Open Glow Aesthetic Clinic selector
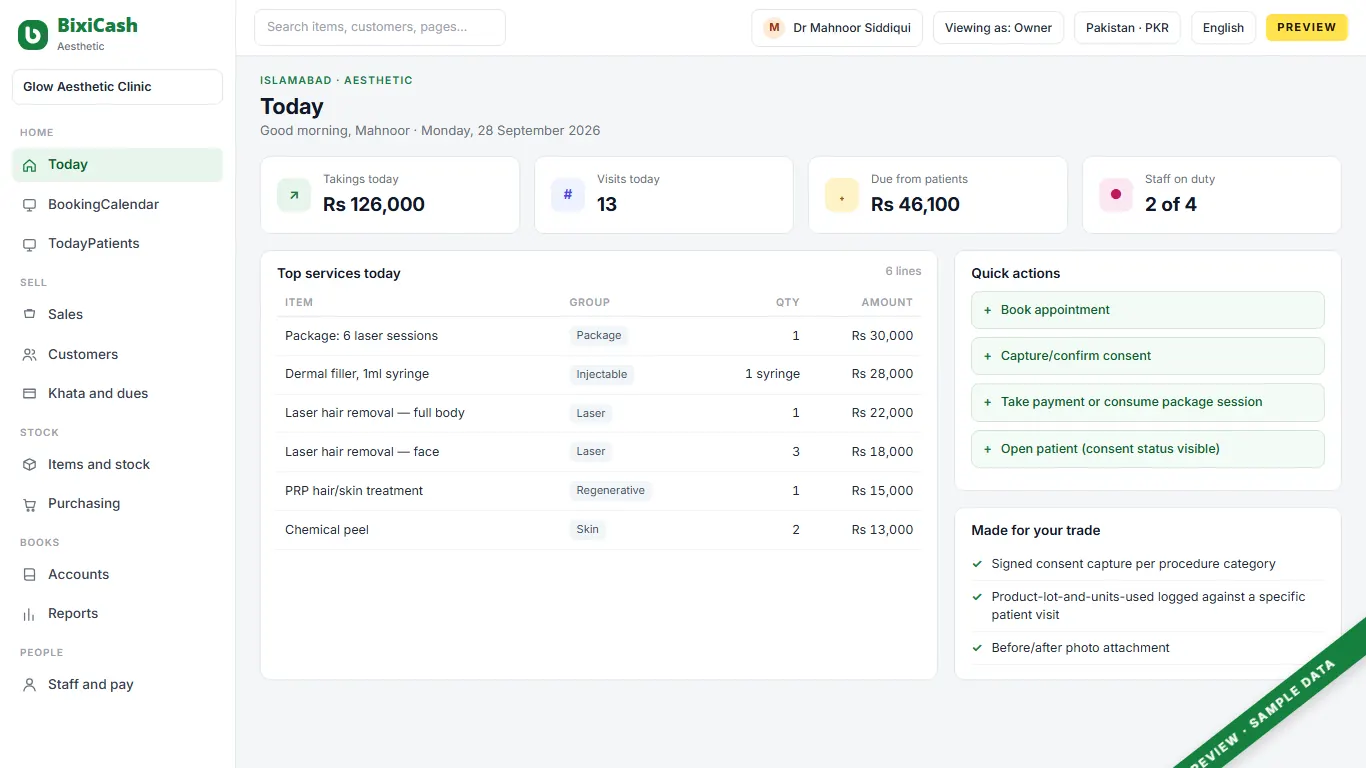Image resolution: width=1366 pixels, height=768 pixels. 117,87
